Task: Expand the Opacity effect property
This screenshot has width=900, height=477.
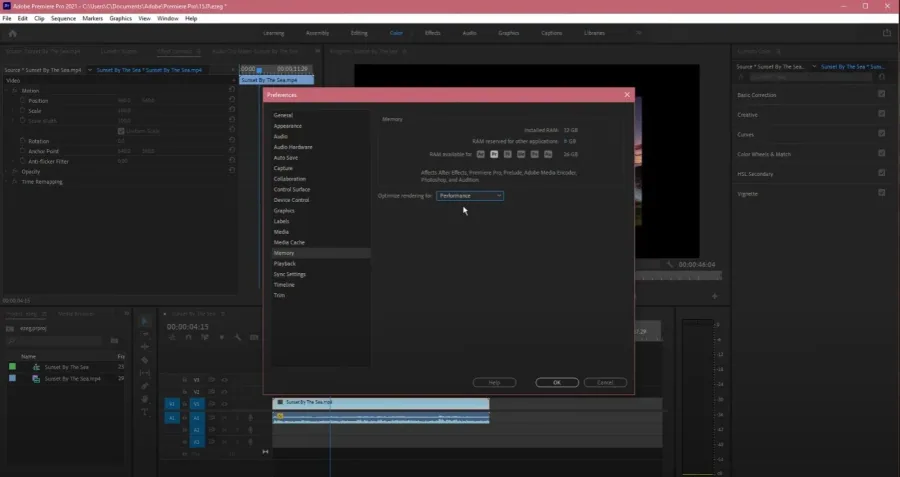Action: (7, 172)
